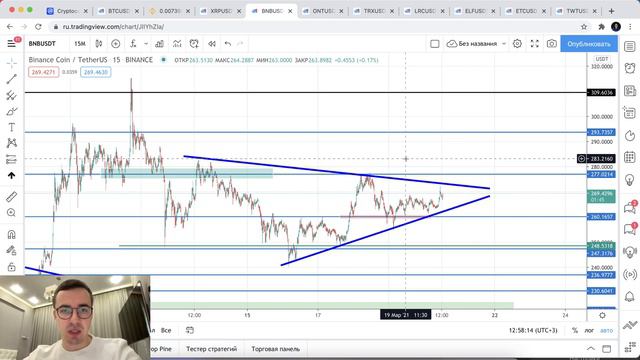Open USDT currency selector on price scale
Image resolution: width=640 pixels, height=360 pixels.
602,59
